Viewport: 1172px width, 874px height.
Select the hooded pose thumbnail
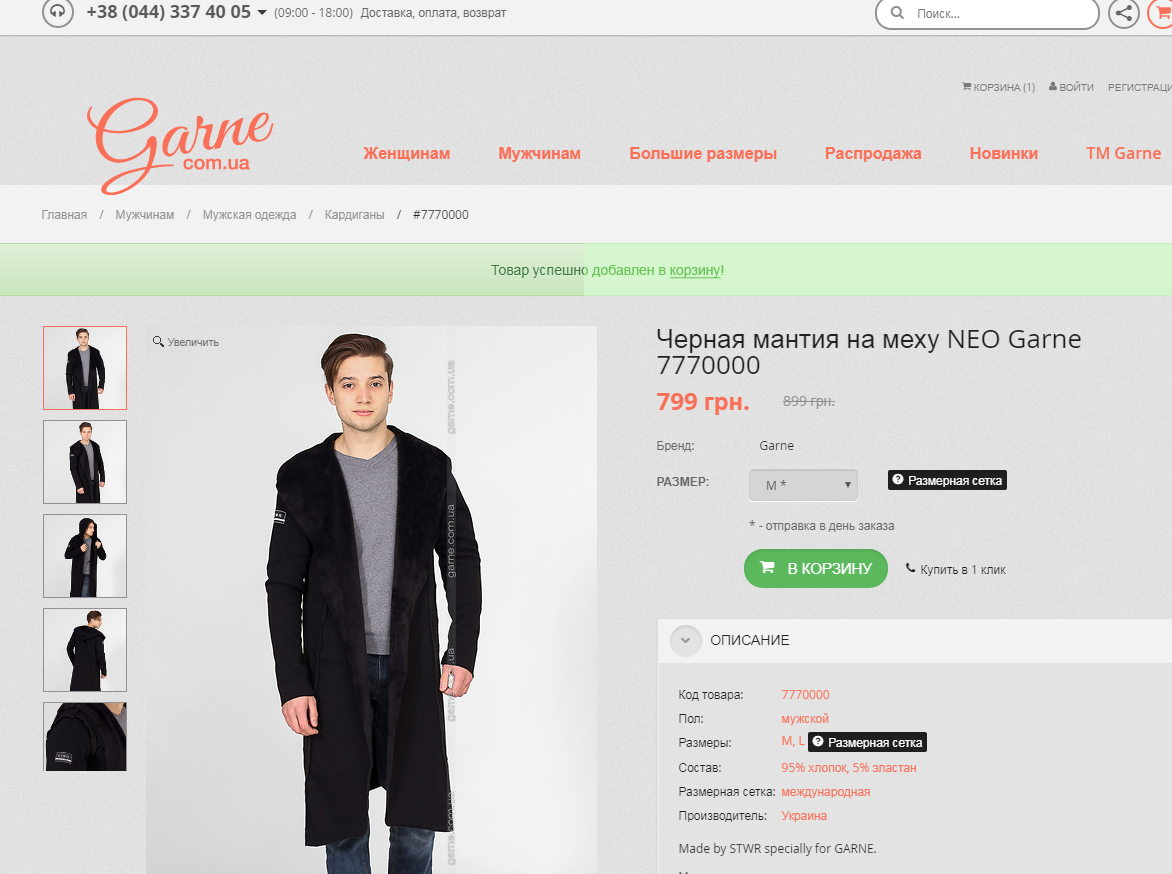click(85, 556)
